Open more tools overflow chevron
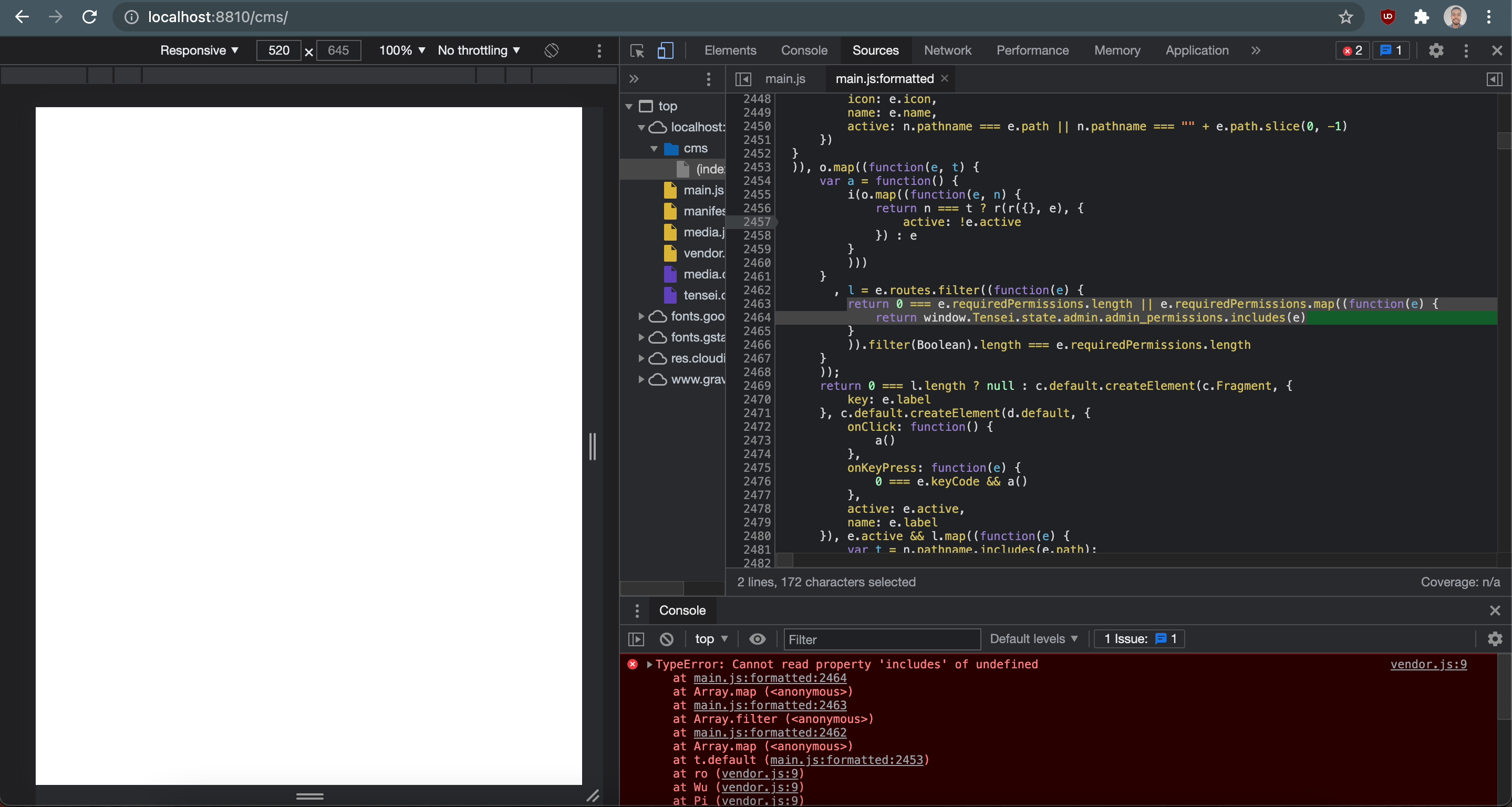The height and width of the screenshot is (807, 1512). [x=1255, y=50]
